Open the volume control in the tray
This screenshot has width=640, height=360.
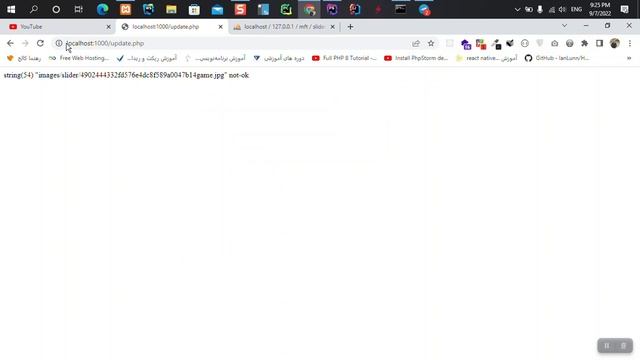coord(562,9)
